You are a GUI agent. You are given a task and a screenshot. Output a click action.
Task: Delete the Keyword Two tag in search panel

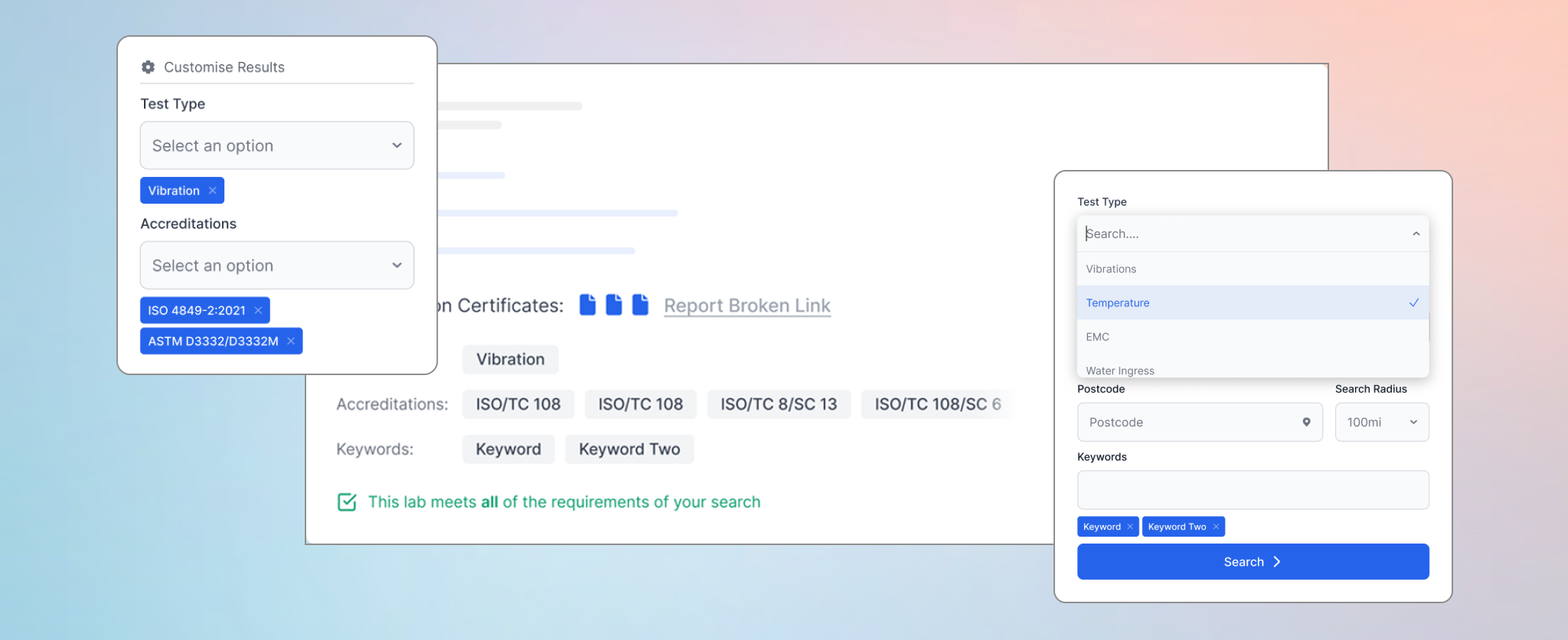coord(1216,527)
